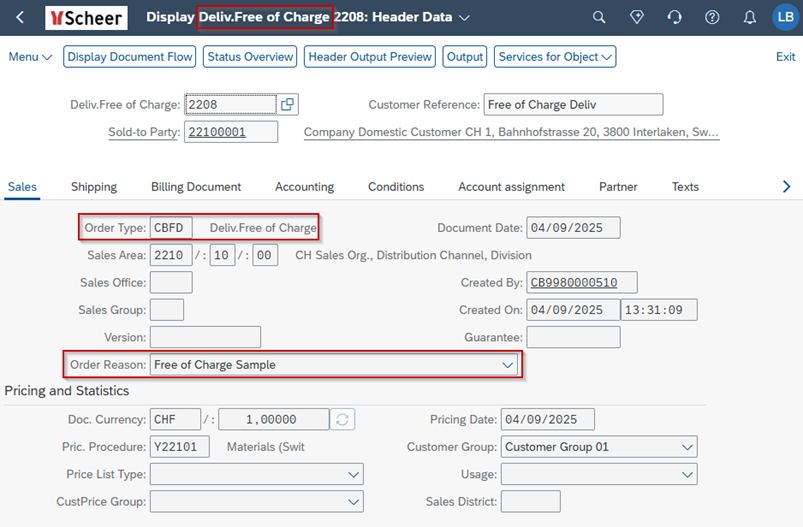
Task: Click the exchange rate 1,00000 field
Action: (273, 419)
